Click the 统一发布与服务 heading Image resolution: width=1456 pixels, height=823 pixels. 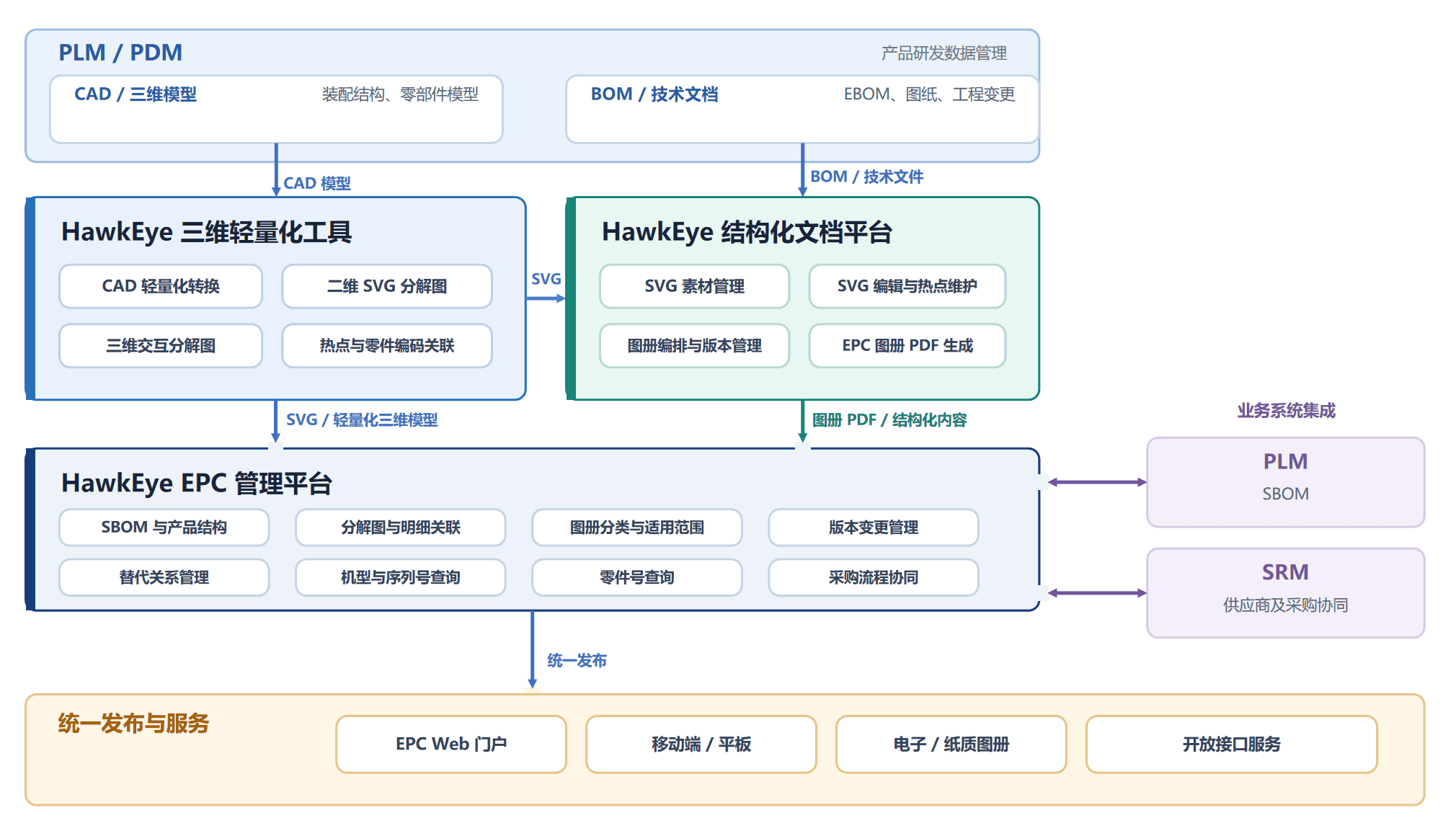pos(133,723)
